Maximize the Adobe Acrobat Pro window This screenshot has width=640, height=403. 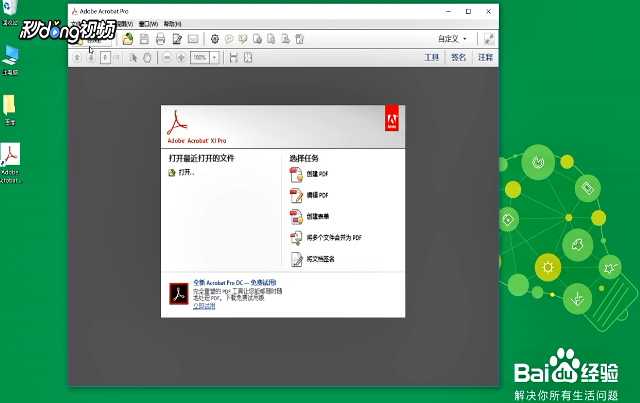[x=468, y=11]
